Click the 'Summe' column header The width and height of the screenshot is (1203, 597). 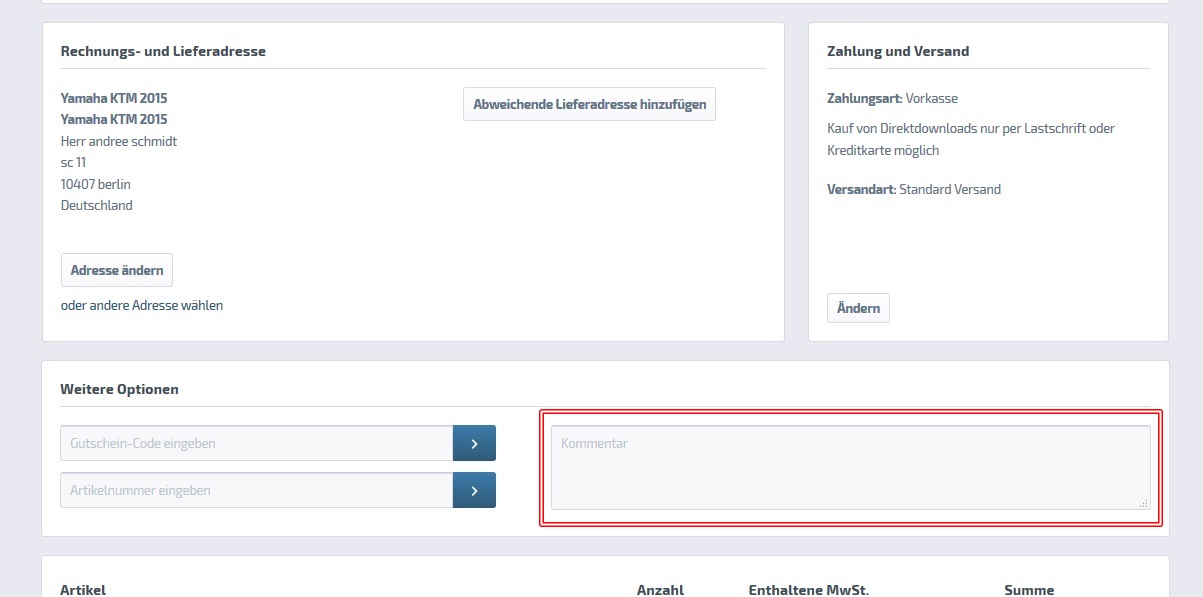[1029, 590]
